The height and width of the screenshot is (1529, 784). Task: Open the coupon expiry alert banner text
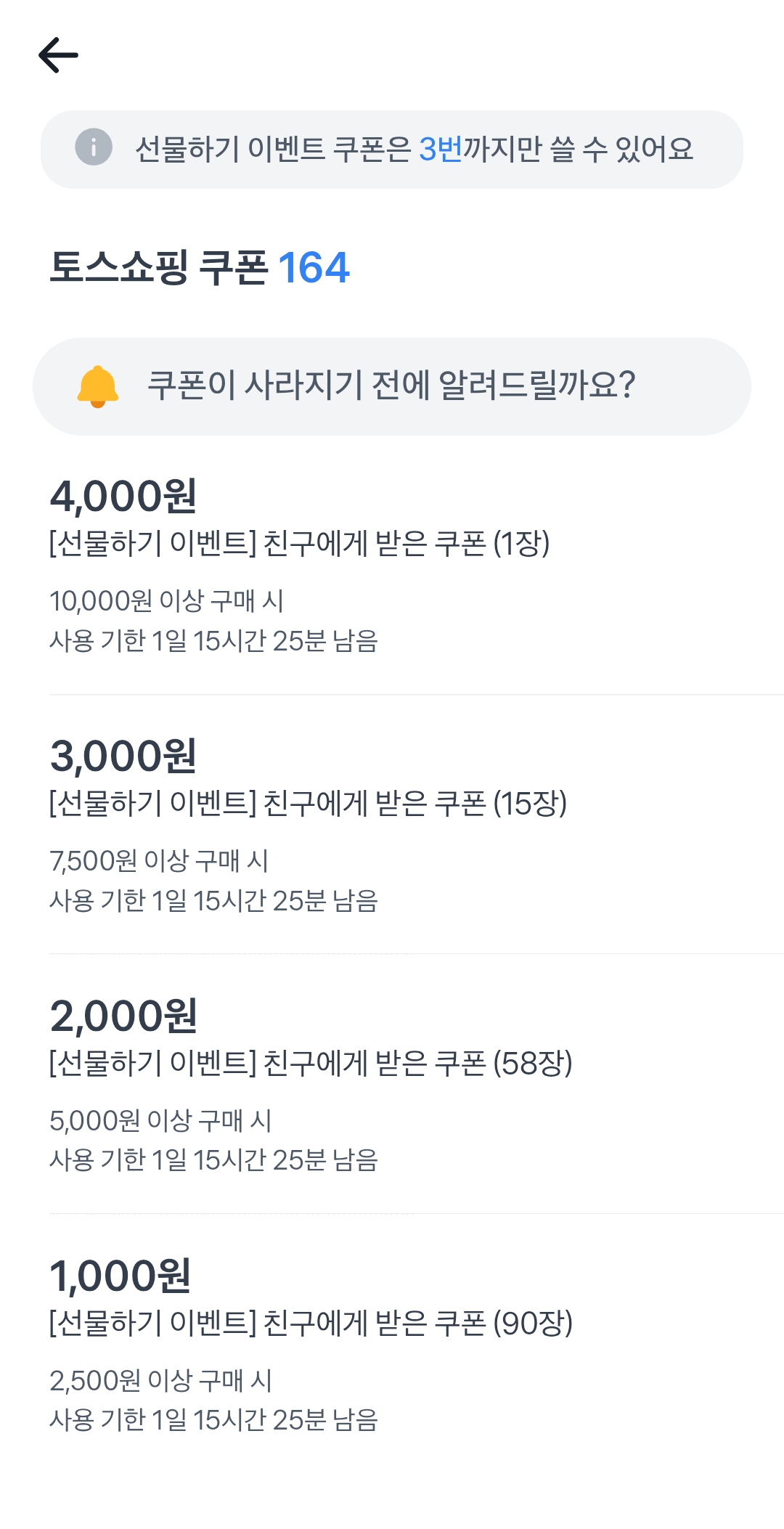391,386
